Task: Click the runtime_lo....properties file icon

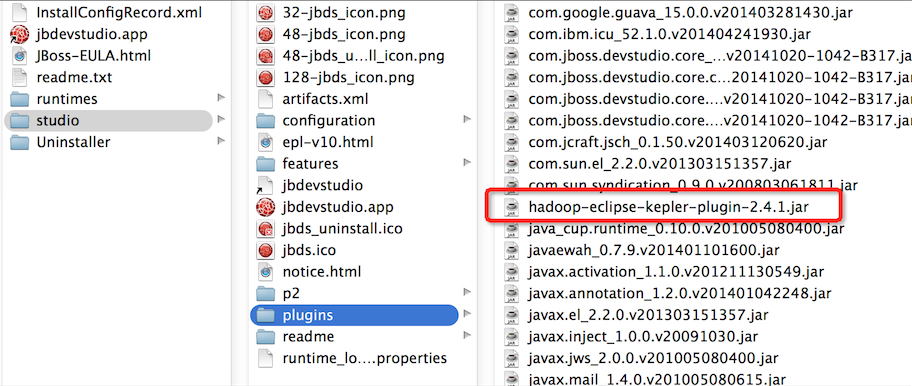Action: coord(266,358)
